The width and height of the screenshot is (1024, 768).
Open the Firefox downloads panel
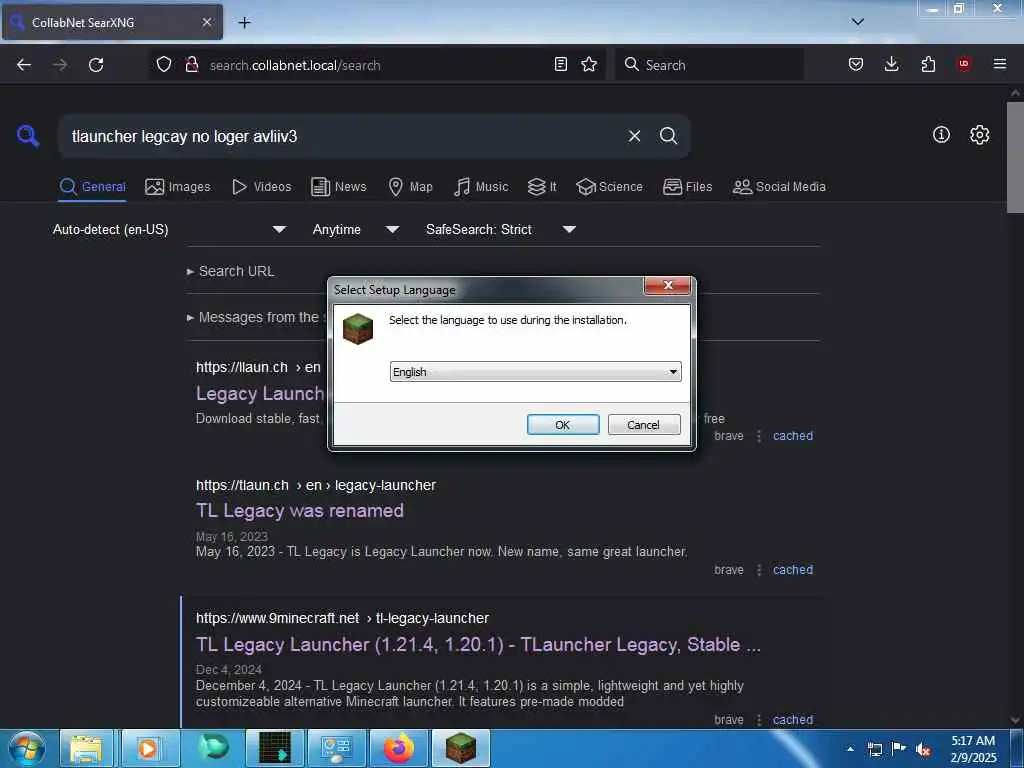pos(891,64)
